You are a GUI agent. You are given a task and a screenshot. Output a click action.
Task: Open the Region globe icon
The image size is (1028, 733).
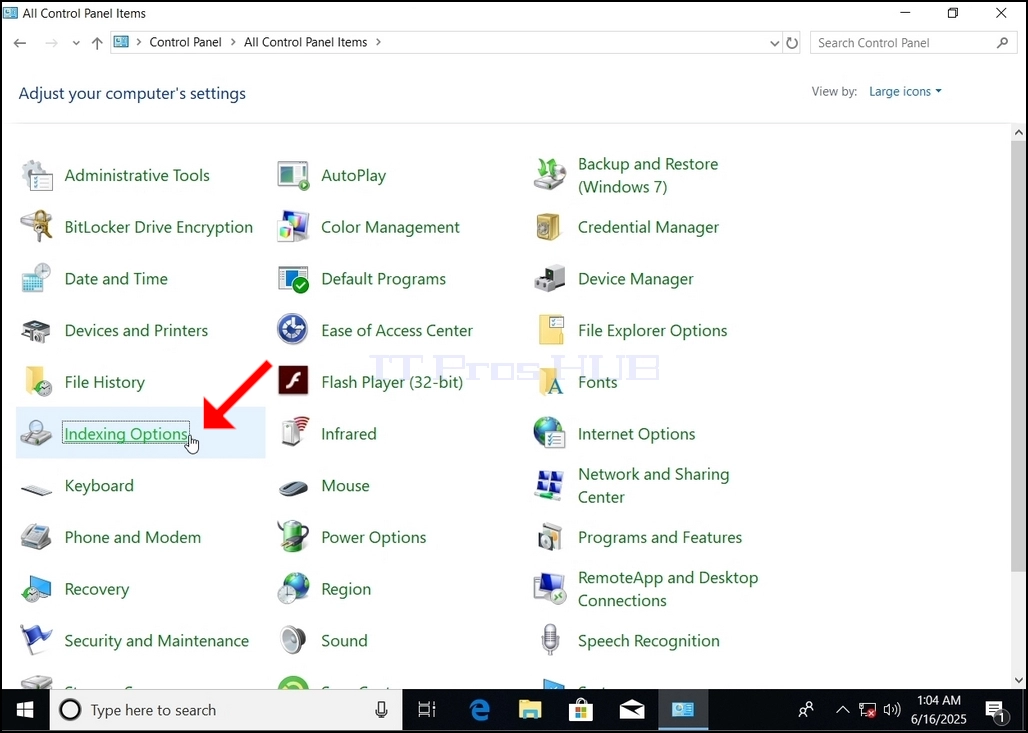click(293, 588)
